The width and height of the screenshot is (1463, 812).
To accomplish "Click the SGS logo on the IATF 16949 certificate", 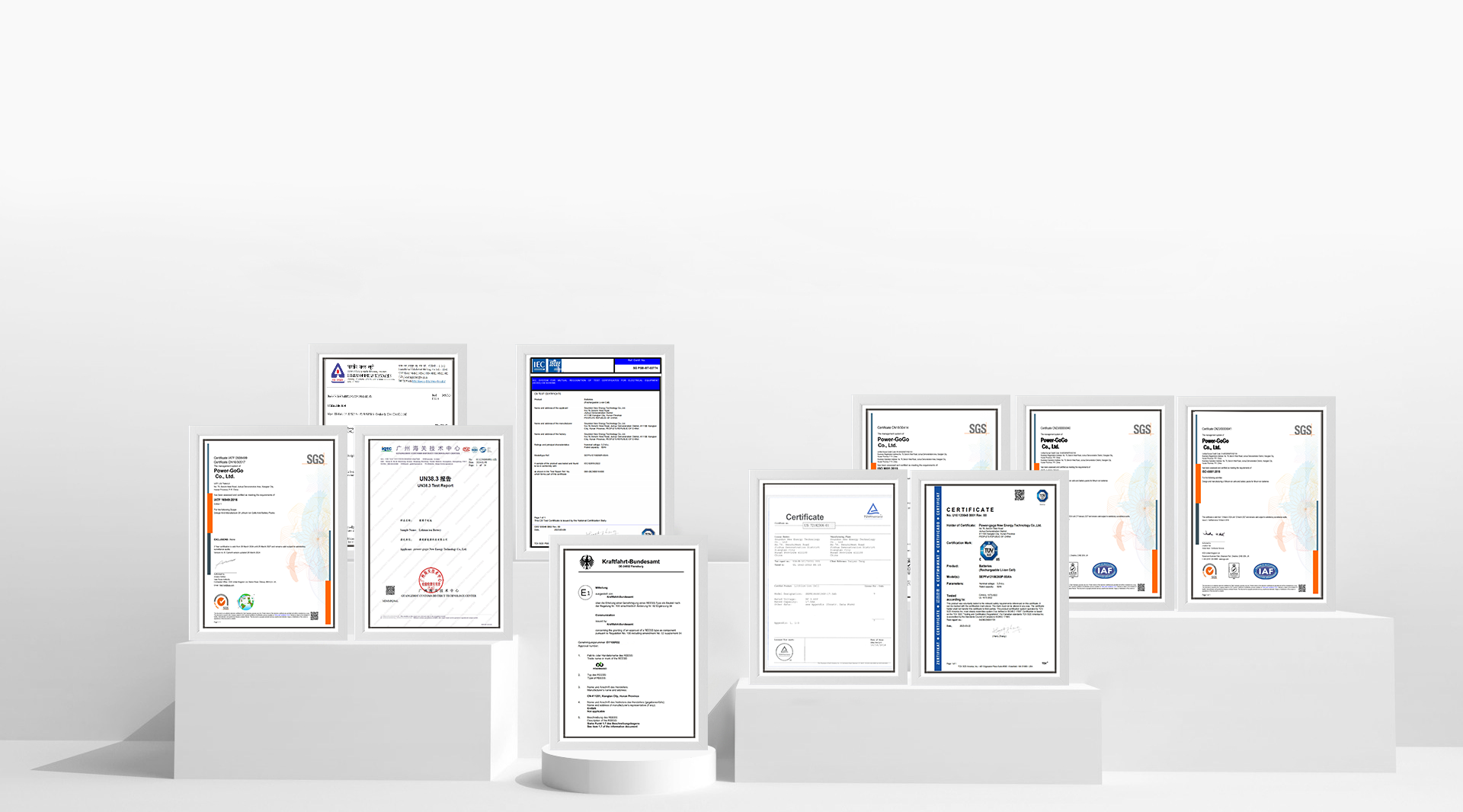I will pyautogui.click(x=315, y=459).
